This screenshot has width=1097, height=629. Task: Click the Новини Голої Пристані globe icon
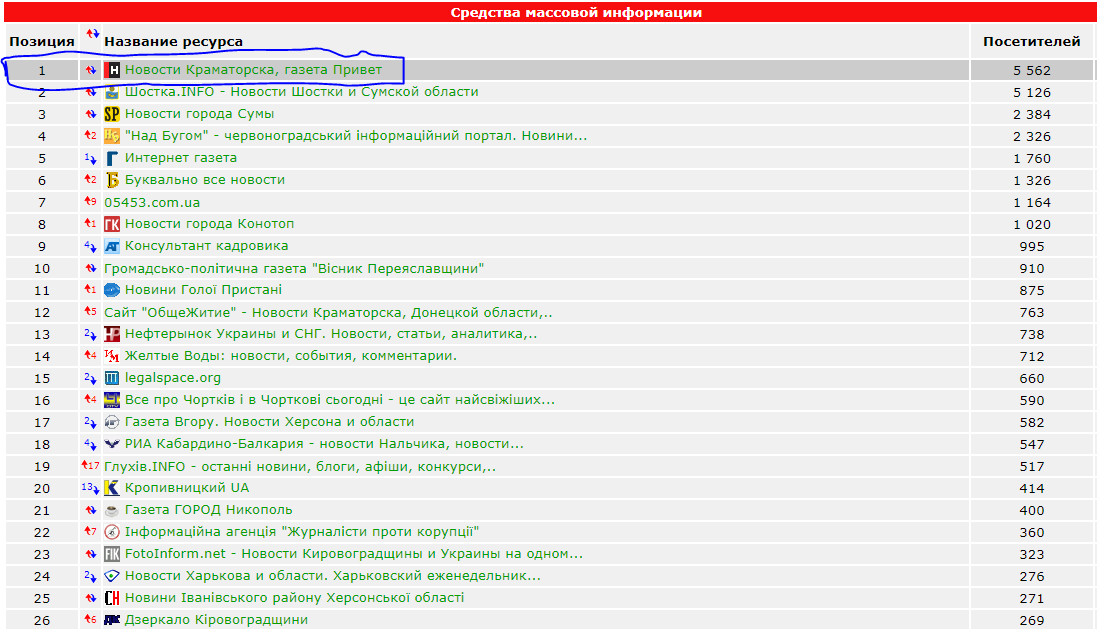[112, 290]
